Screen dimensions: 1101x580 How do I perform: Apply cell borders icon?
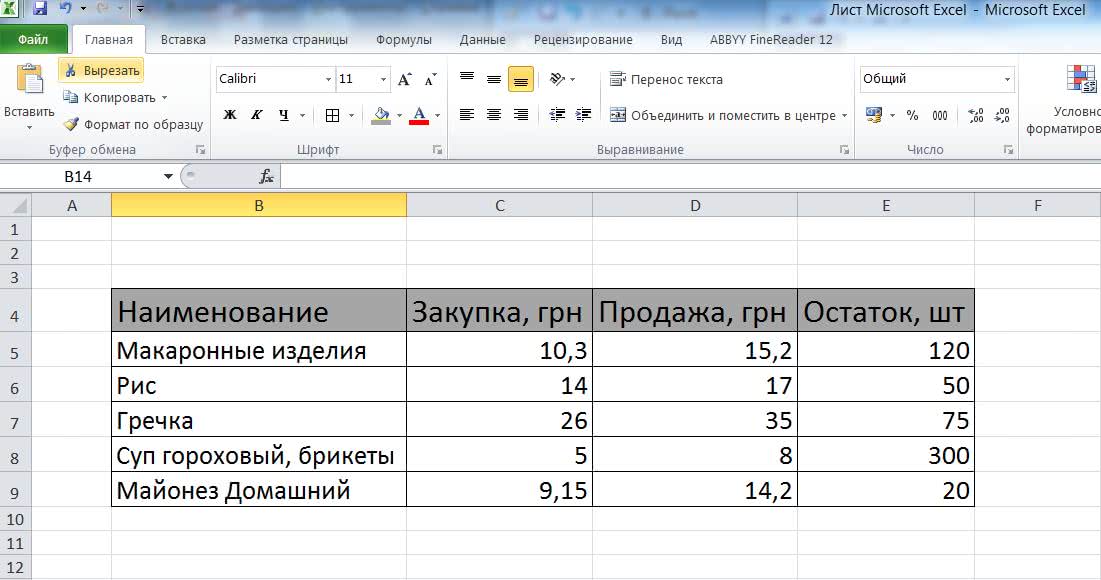point(333,115)
